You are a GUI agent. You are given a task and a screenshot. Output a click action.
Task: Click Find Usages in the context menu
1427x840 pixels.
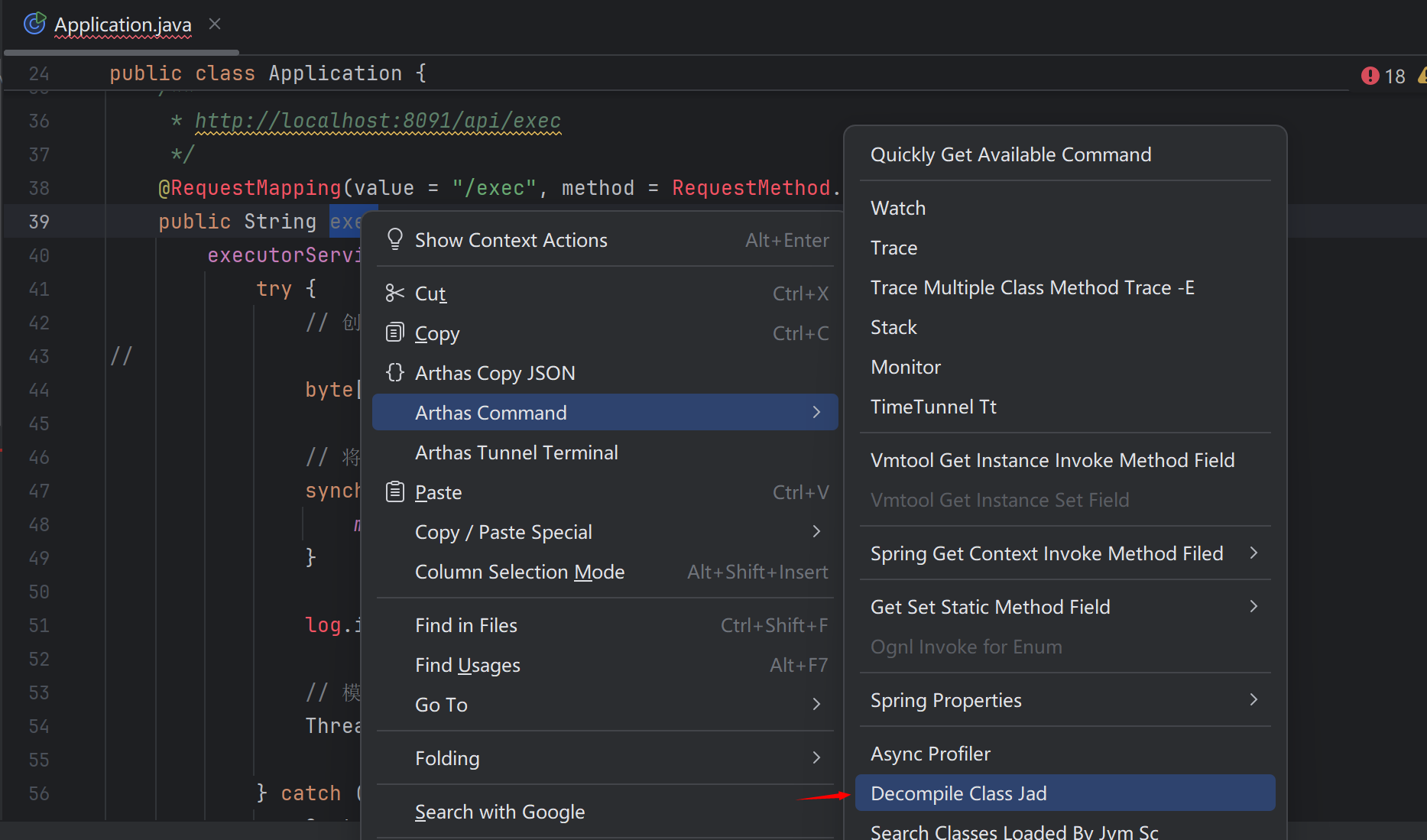[x=467, y=665]
